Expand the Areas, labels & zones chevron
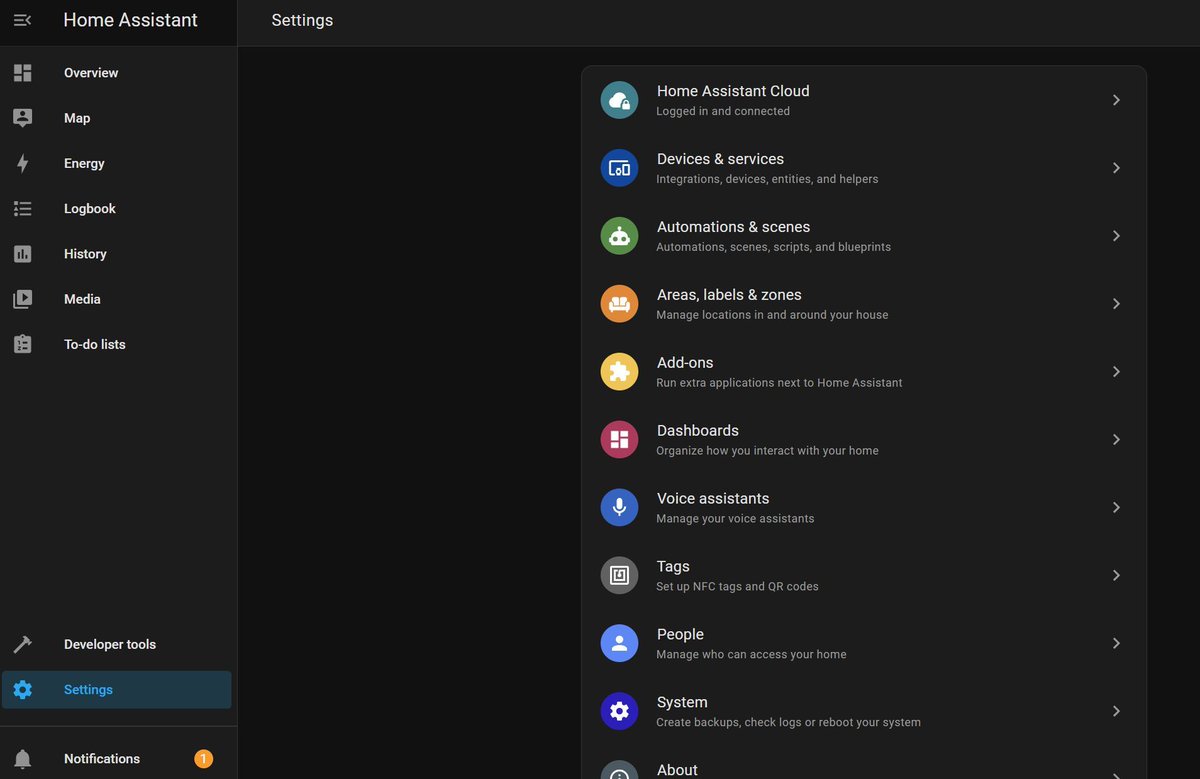This screenshot has width=1200, height=779. click(x=1116, y=304)
